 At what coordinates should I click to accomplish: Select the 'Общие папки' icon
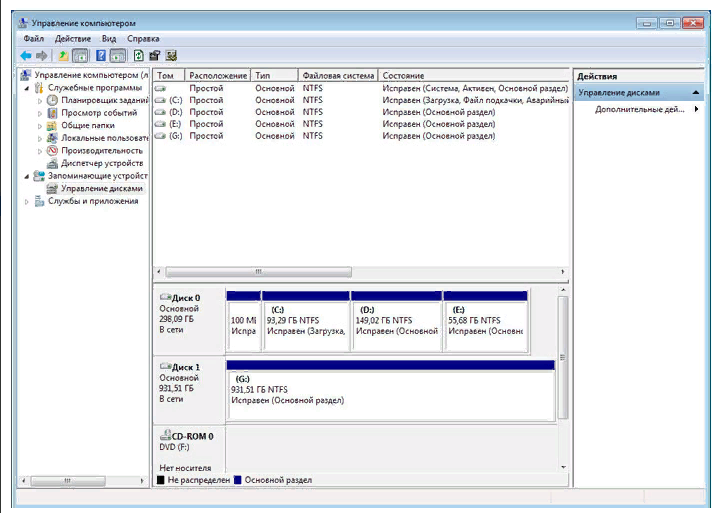(53, 125)
